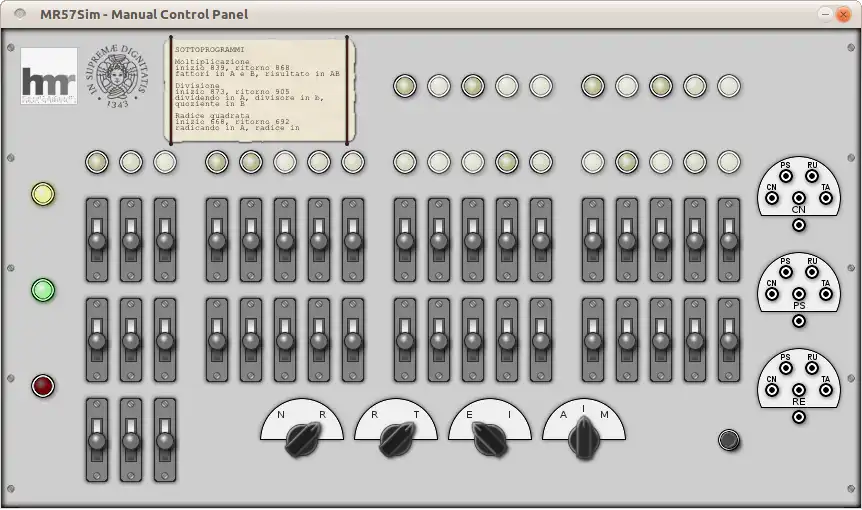
Task: Flip the middle switch in the bottom three-switch row
Action: [131, 440]
